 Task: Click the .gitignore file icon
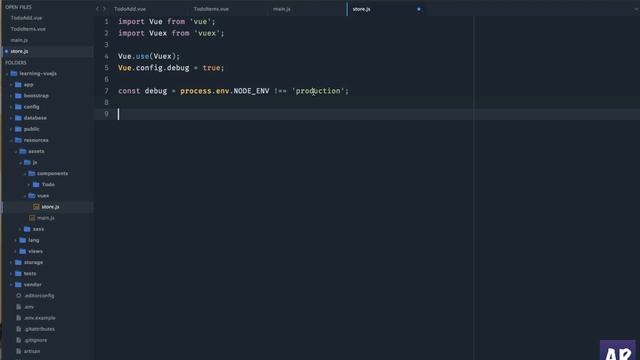pyautogui.click(x=18, y=340)
